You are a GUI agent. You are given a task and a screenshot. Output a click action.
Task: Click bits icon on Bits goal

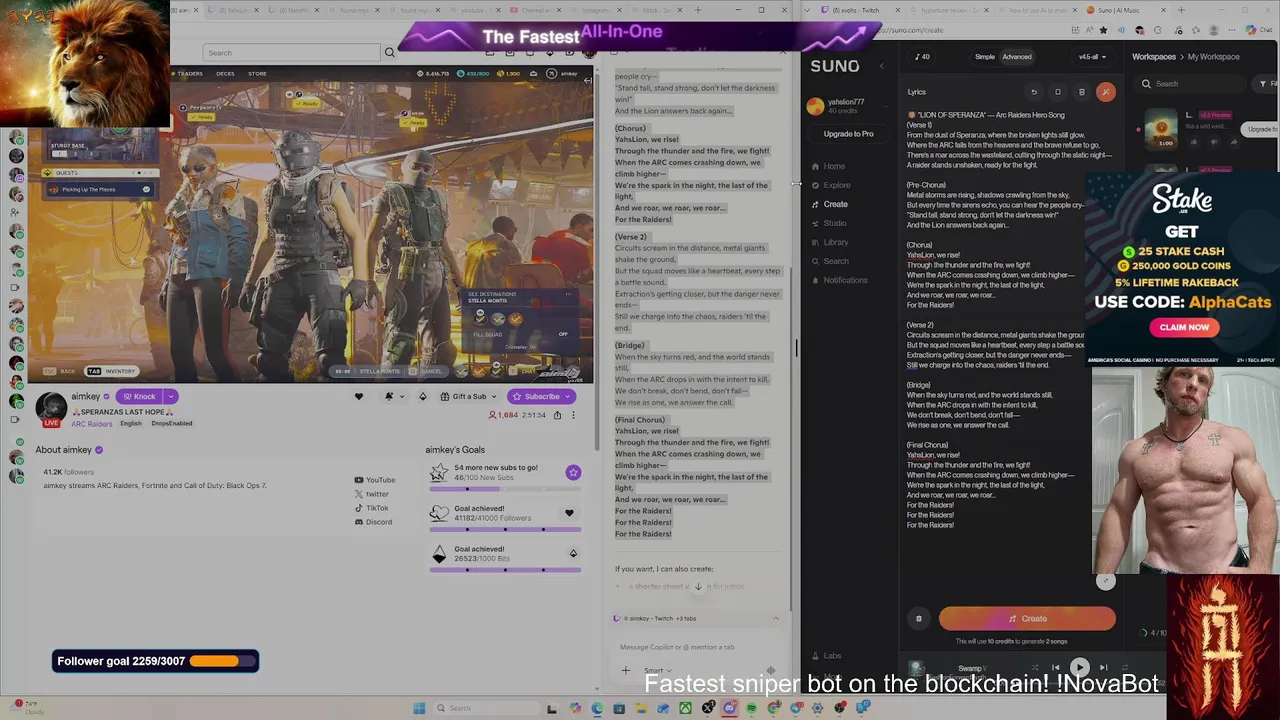click(573, 553)
